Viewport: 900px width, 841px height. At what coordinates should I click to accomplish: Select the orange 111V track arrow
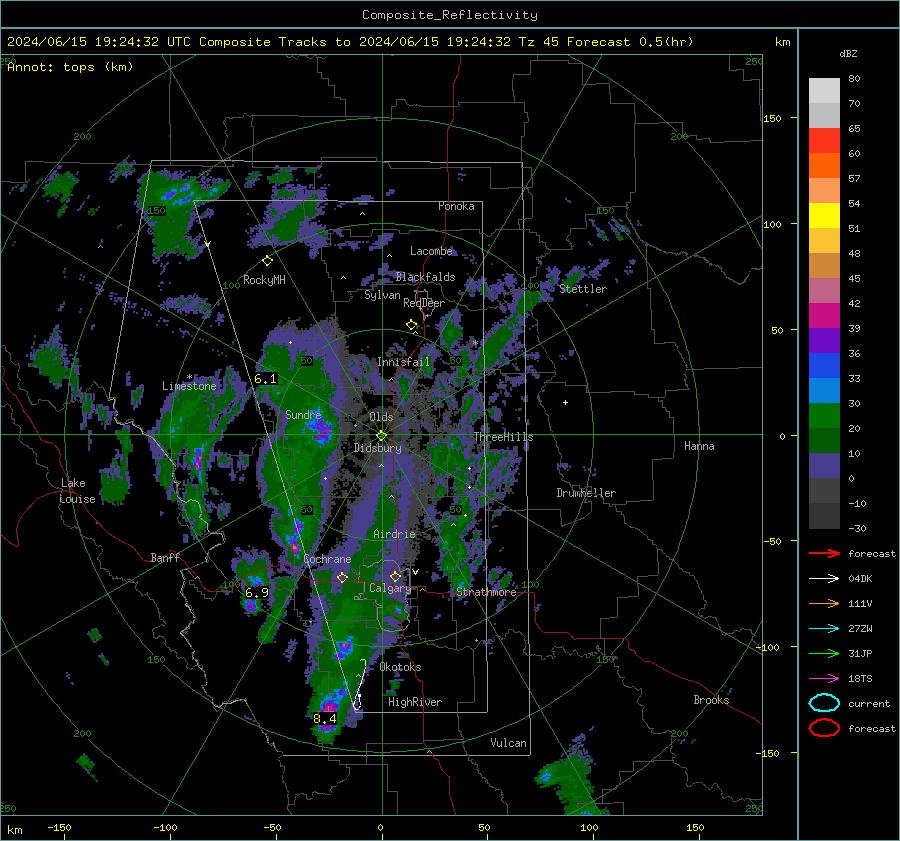[x=824, y=603]
